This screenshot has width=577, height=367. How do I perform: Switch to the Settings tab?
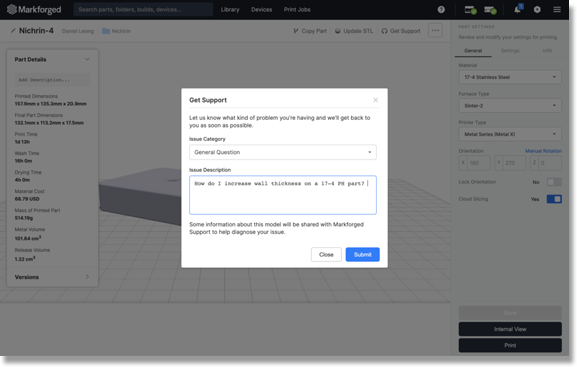[510, 51]
